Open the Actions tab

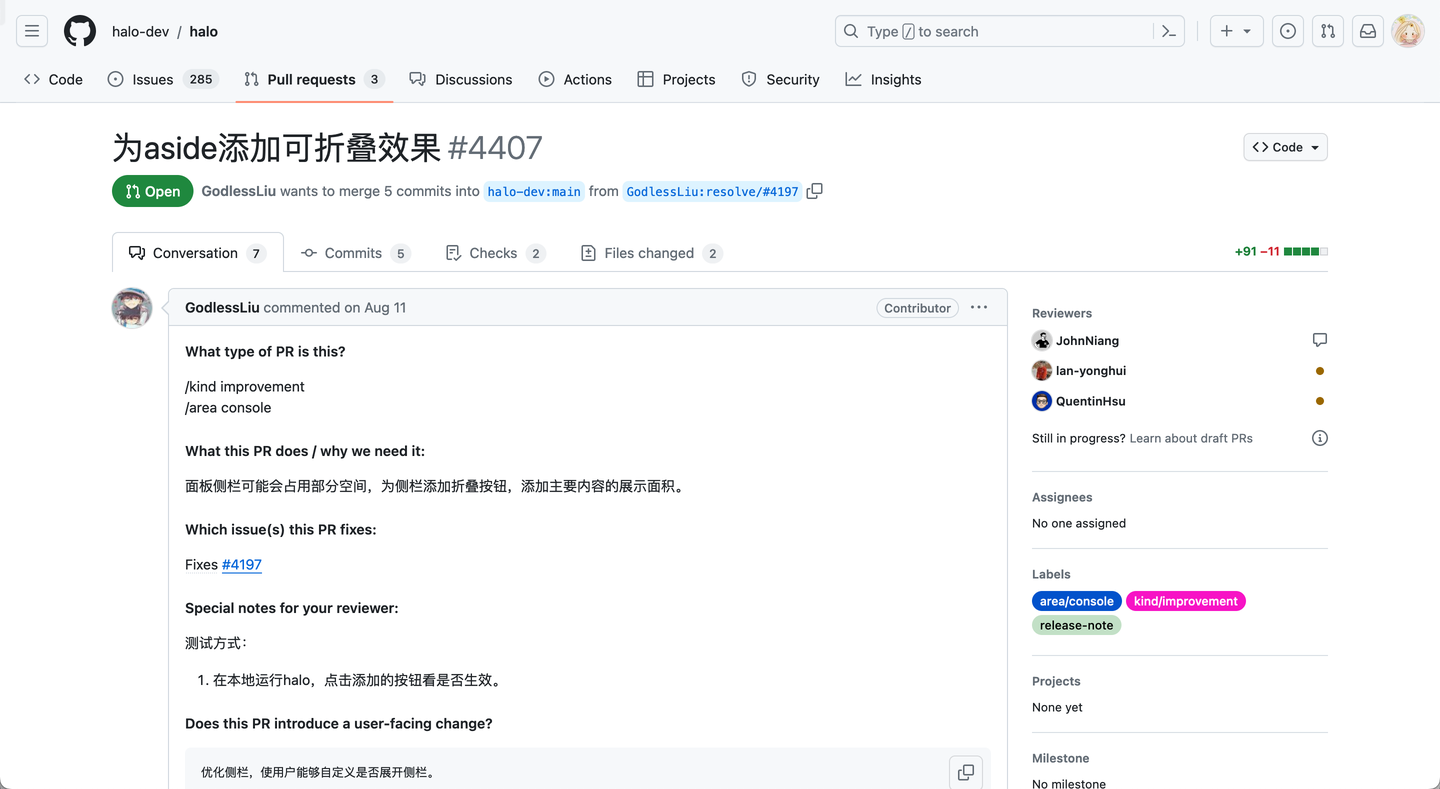tap(575, 79)
